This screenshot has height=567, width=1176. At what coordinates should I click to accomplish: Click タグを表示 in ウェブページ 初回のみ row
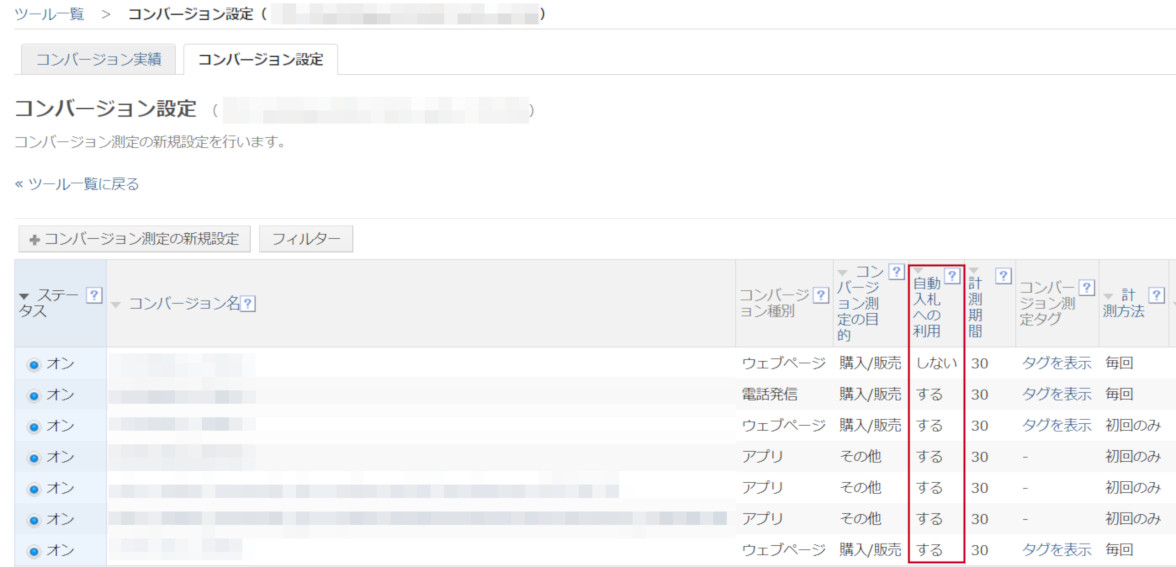coord(1057,425)
